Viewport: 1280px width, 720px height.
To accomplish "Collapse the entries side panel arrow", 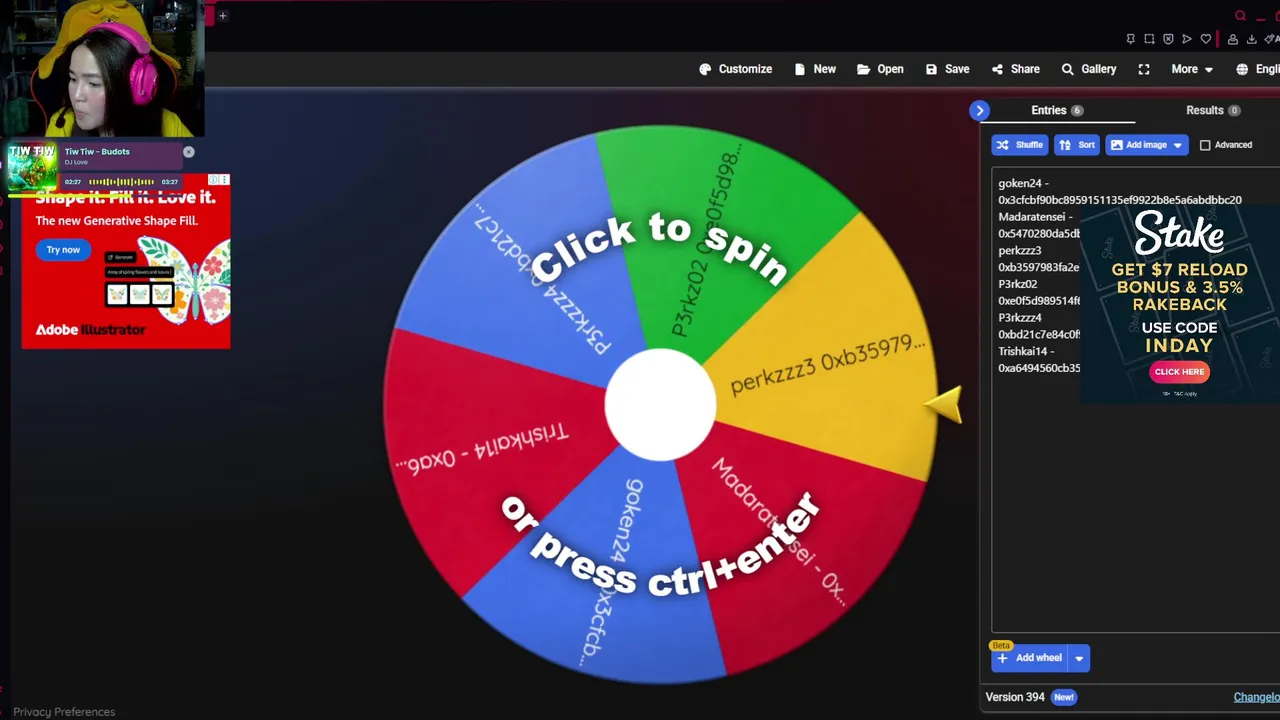I will [980, 110].
